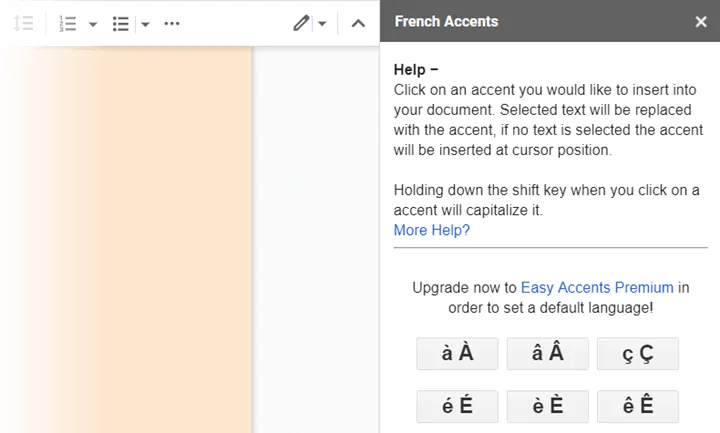Insert the à À grave accent

coord(457,354)
